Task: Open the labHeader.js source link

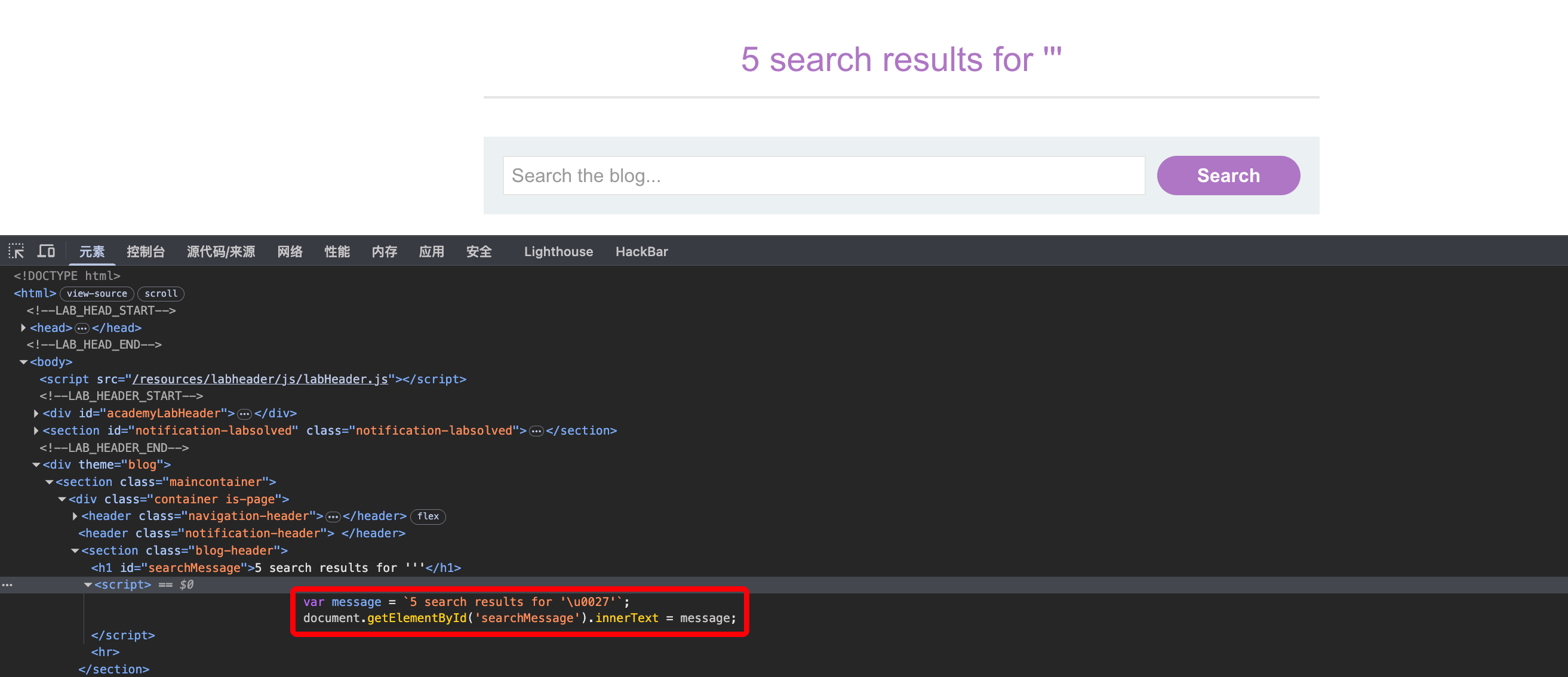Action: point(260,378)
